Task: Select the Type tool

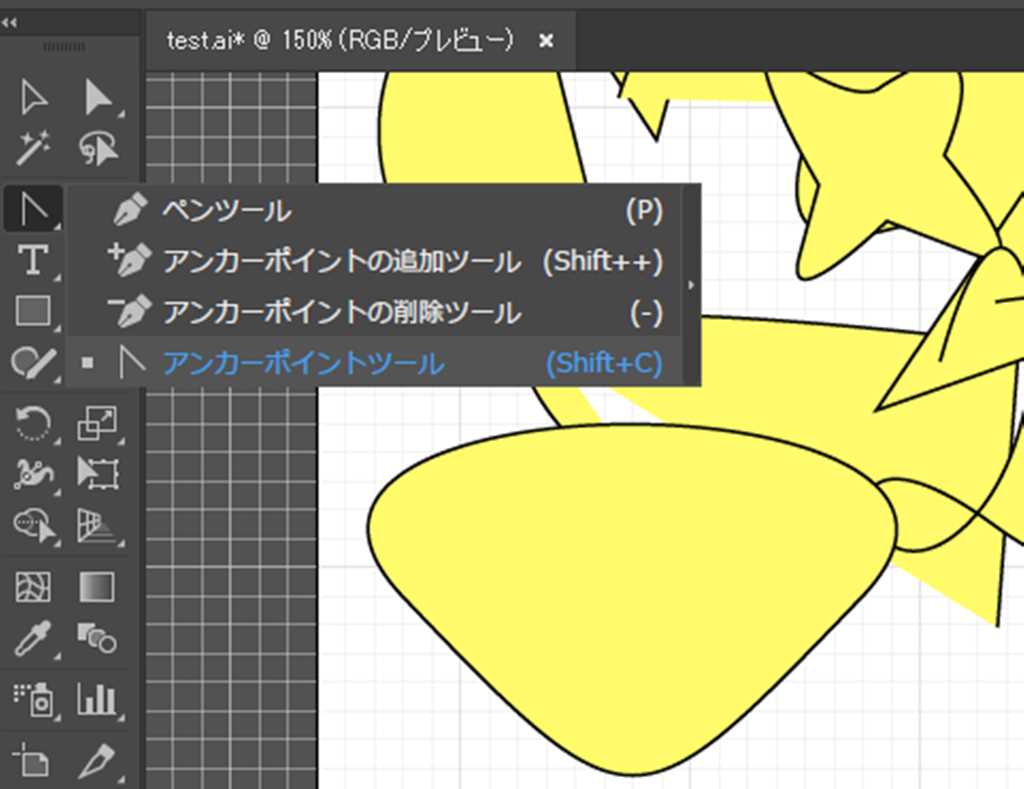Action: pyautogui.click(x=33, y=260)
